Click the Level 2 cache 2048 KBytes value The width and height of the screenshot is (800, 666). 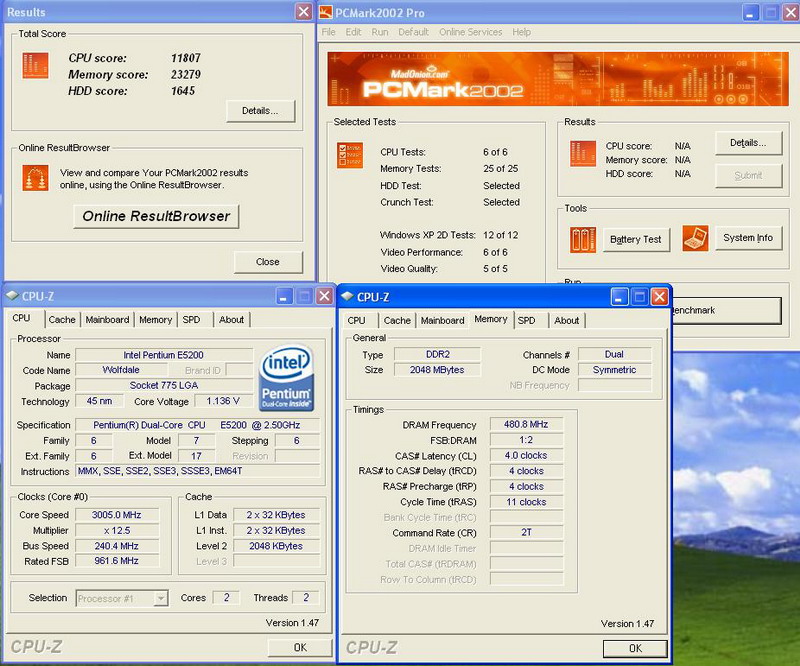(x=276, y=546)
